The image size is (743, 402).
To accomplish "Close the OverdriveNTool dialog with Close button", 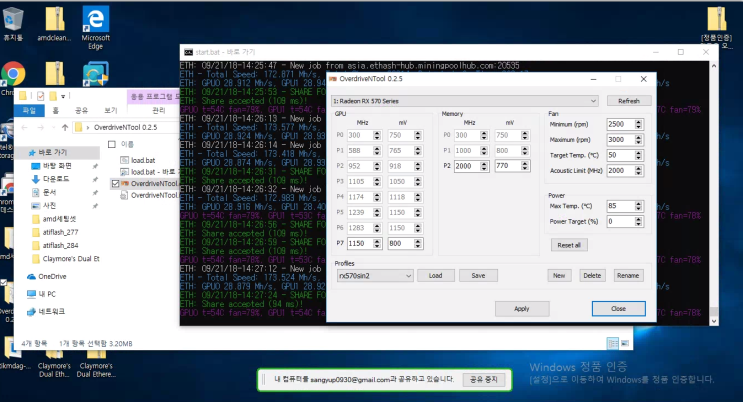I will tap(618, 309).
